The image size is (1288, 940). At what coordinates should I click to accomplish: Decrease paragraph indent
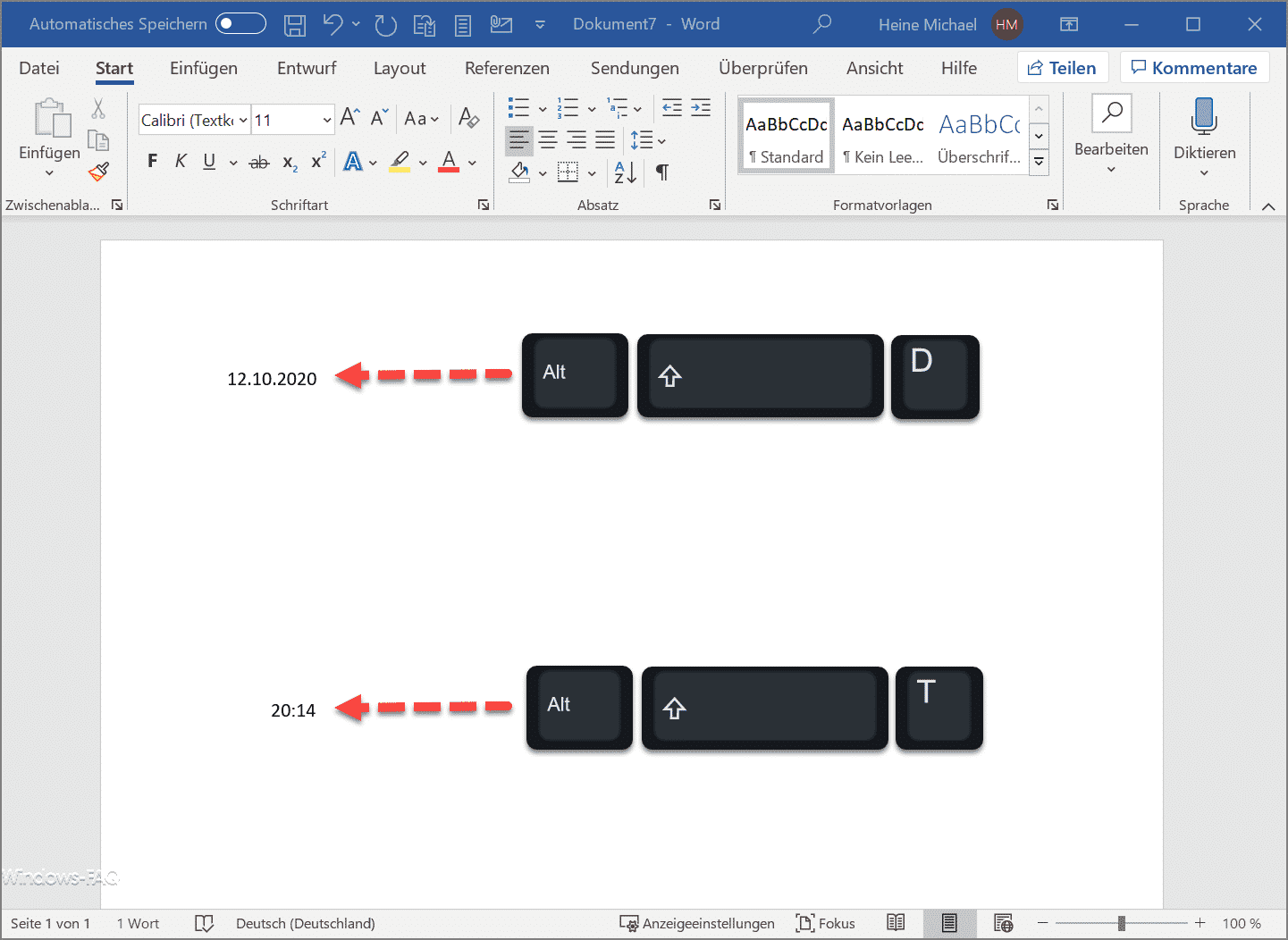tap(672, 108)
